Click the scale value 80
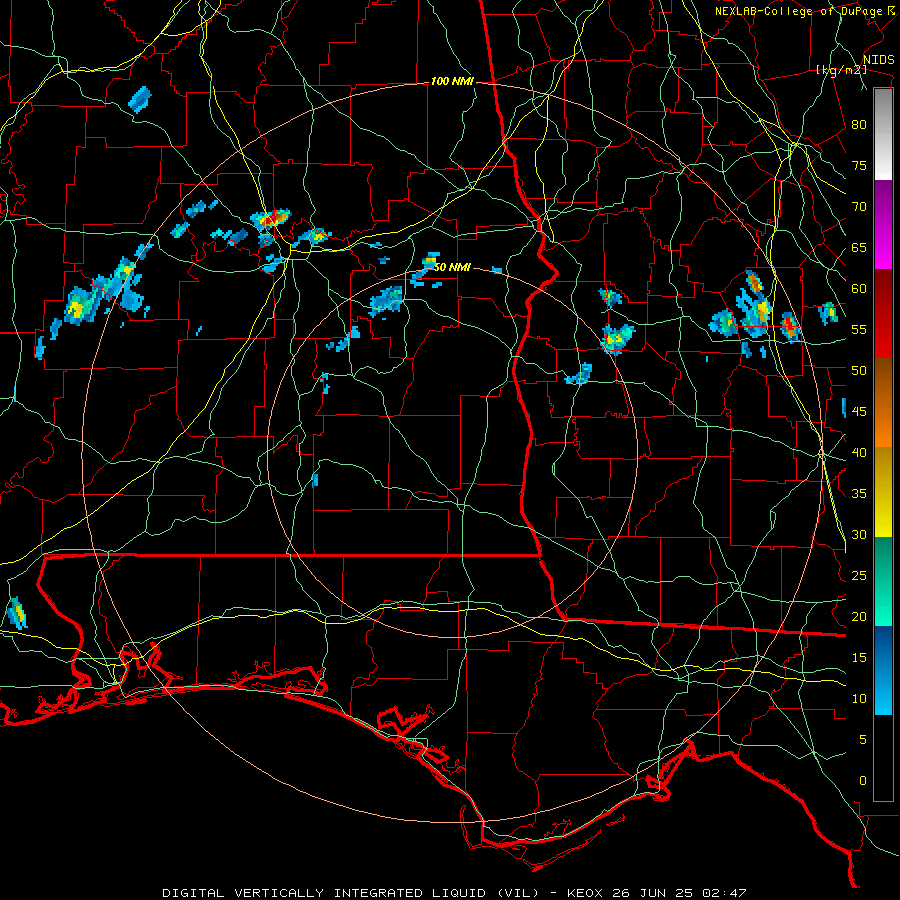Screen dimensions: 900x900 coord(859,125)
